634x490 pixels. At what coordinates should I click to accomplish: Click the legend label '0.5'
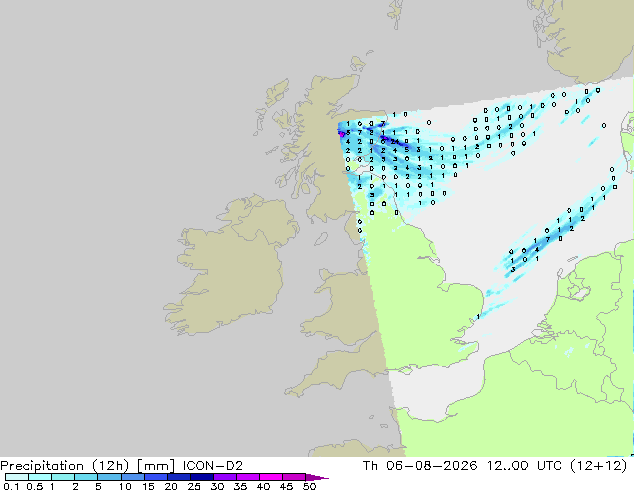(x=34, y=486)
